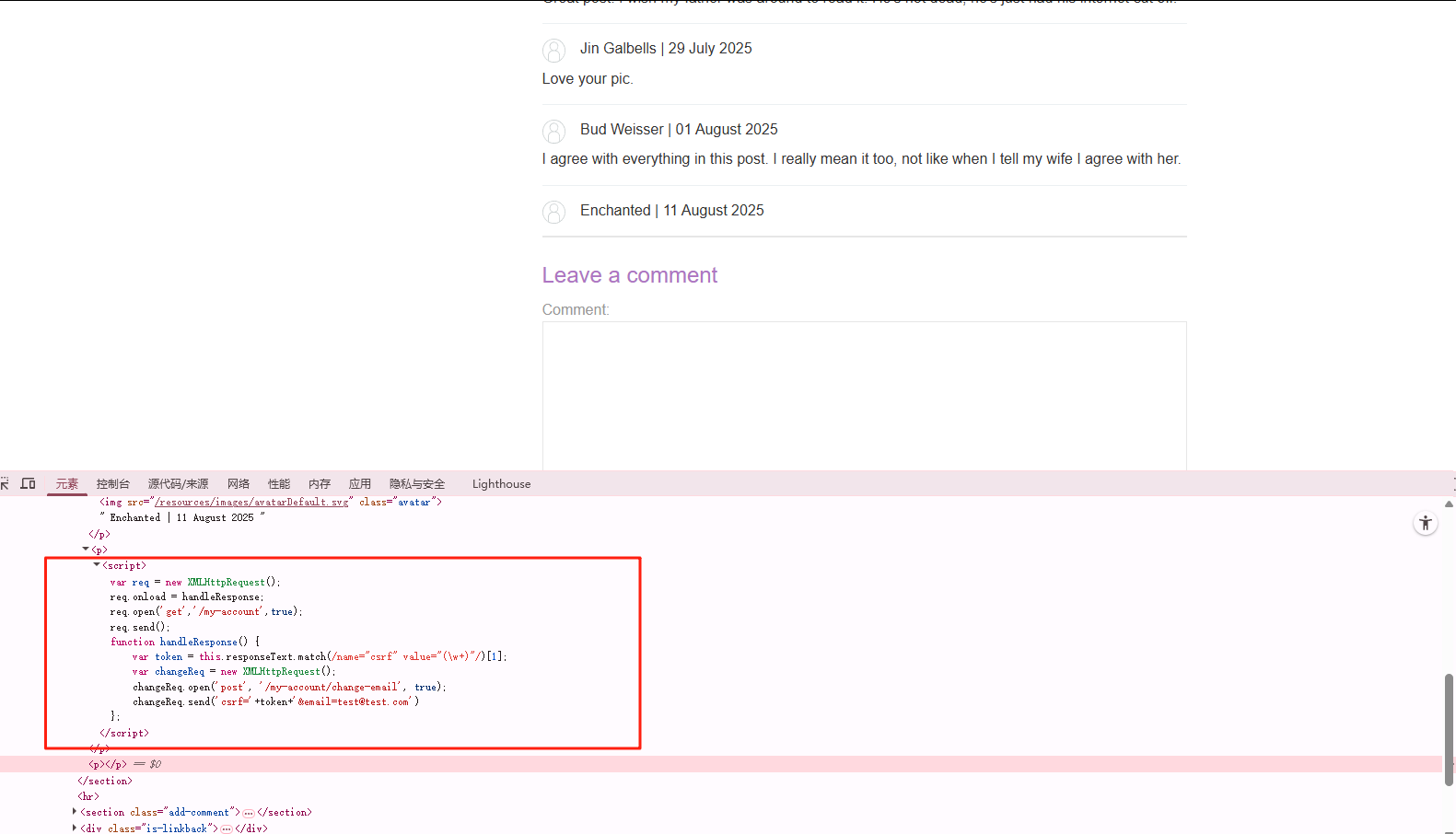Image resolution: width=1456 pixels, height=834 pixels.
Task: Click the 'Comment:' label
Action: [x=576, y=309]
